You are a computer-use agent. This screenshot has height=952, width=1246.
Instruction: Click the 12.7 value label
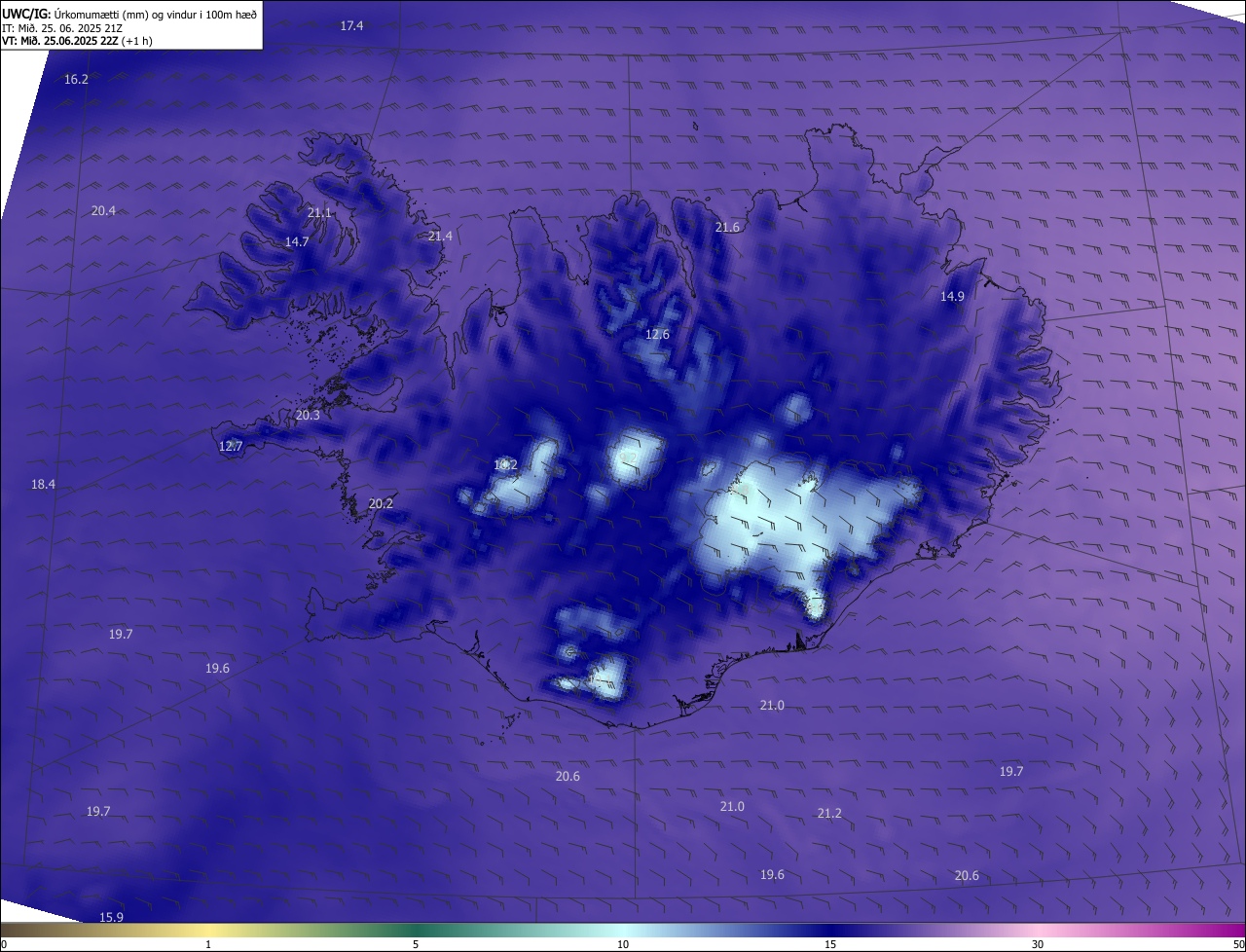pyautogui.click(x=231, y=446)
